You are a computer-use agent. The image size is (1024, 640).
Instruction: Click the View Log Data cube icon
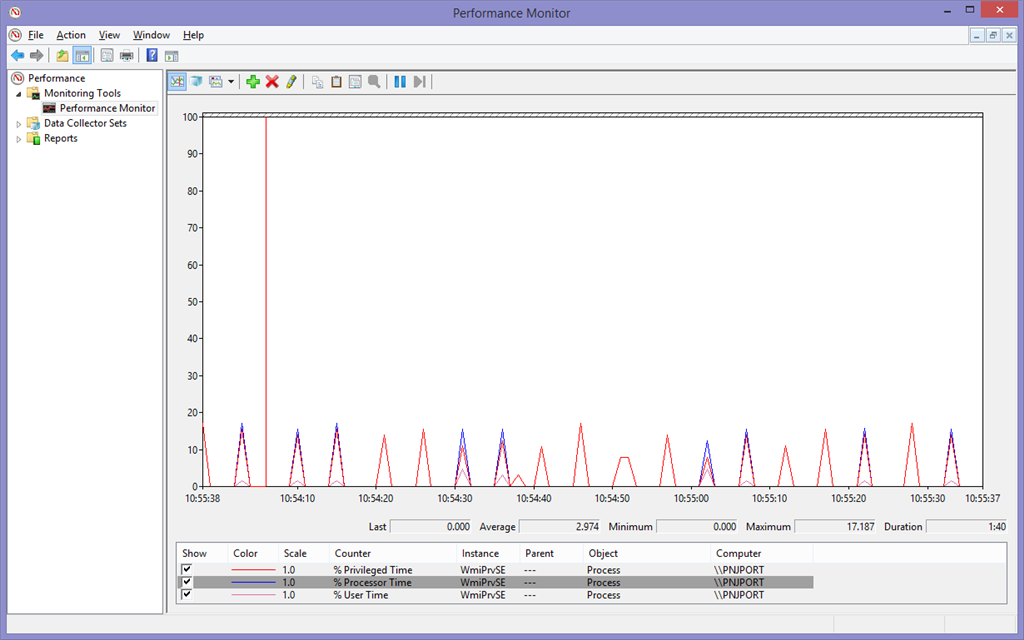[x=197, y=82]
